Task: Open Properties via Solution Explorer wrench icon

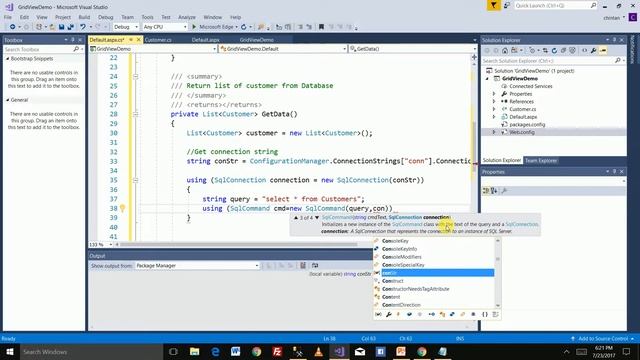Action: pos(593,51)
